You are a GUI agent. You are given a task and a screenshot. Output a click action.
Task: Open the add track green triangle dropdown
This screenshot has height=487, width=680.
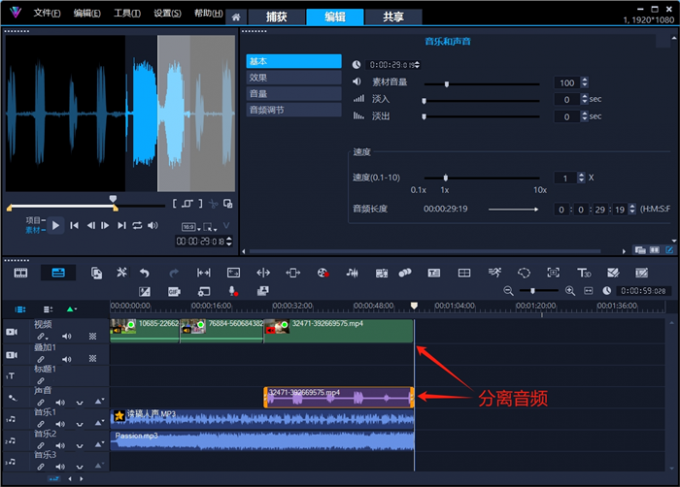(72, 309)
